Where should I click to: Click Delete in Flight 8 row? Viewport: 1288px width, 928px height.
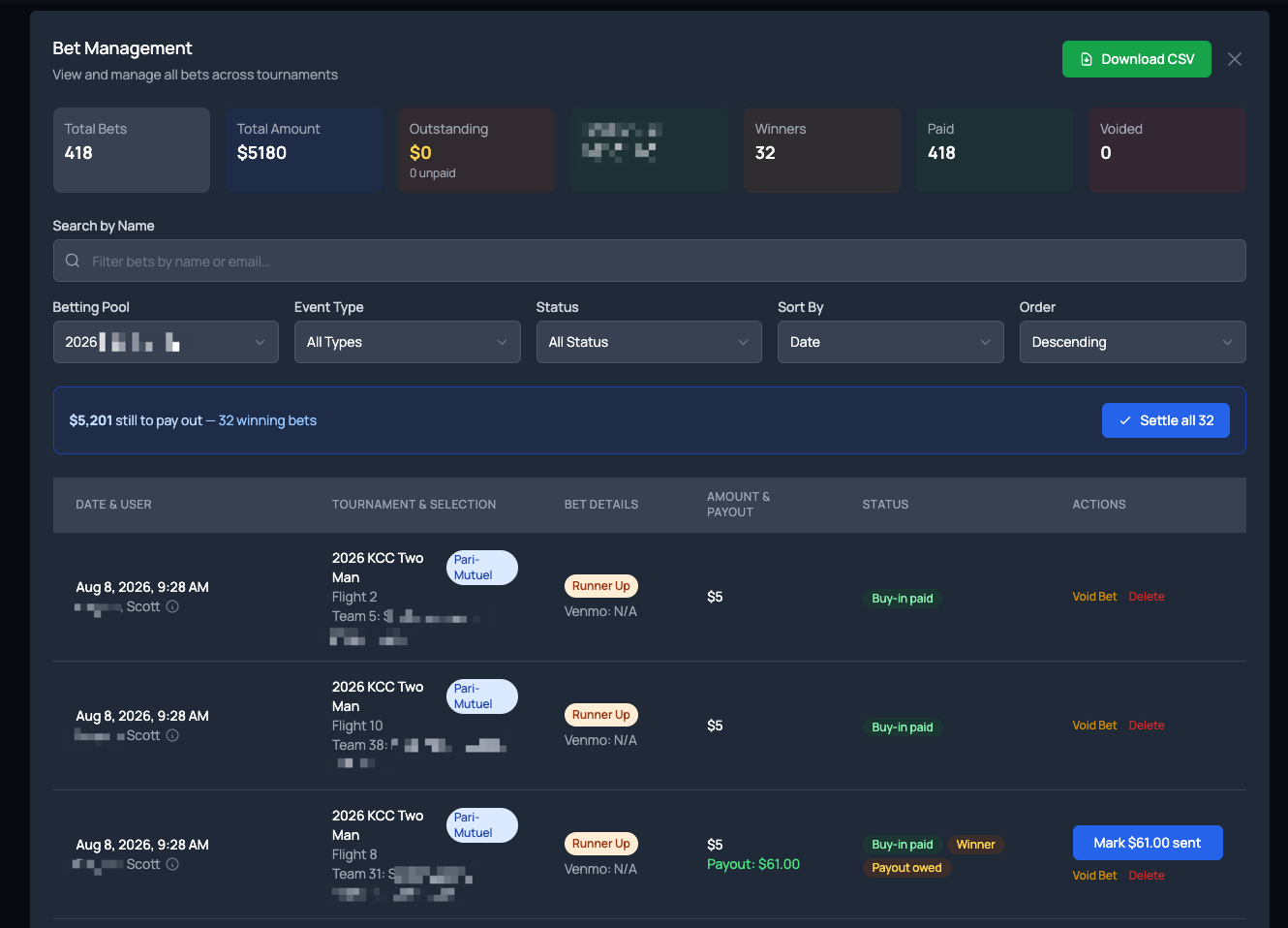(x=1147, y=876)
